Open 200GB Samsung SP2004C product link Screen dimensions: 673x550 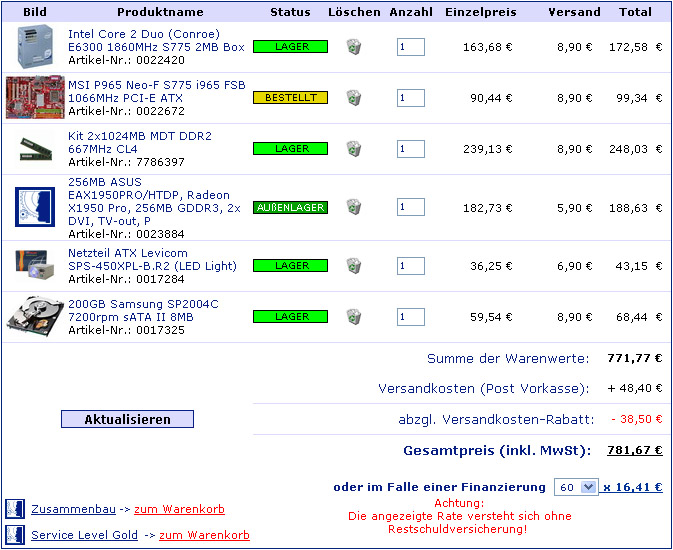coord(143,310)
